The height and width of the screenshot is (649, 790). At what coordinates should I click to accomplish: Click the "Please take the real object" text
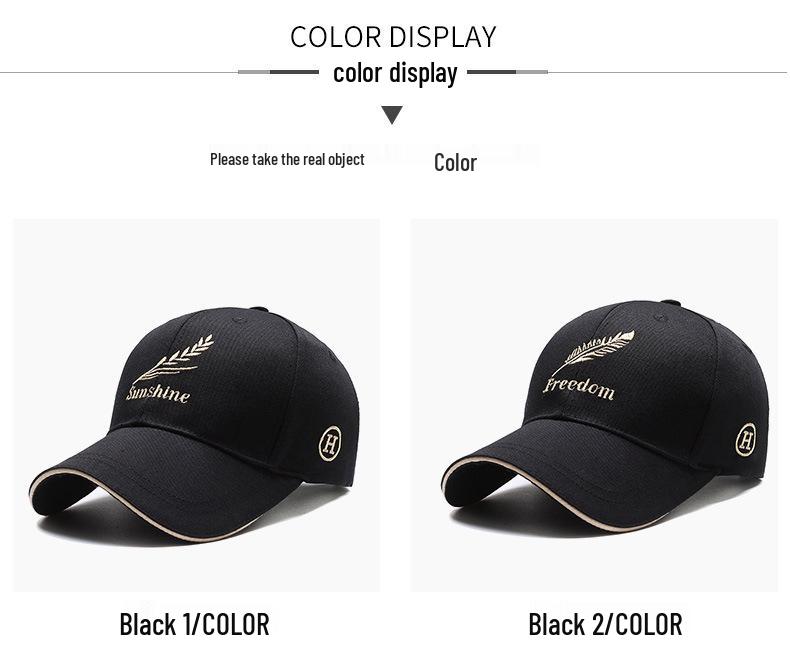[x=287, y=159]
